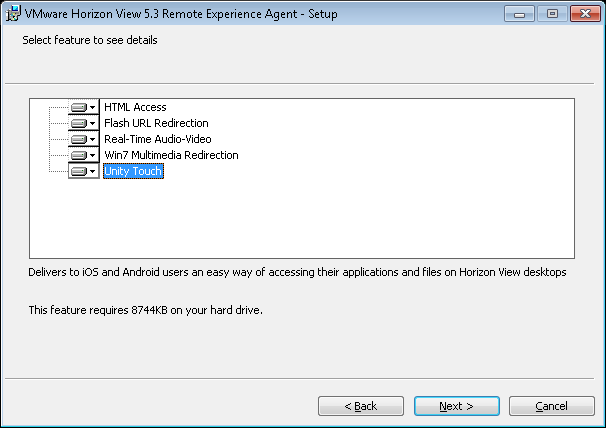Click the VMware installer icon in title bar
Screen dimensions: 606x428
coord(14,14)
